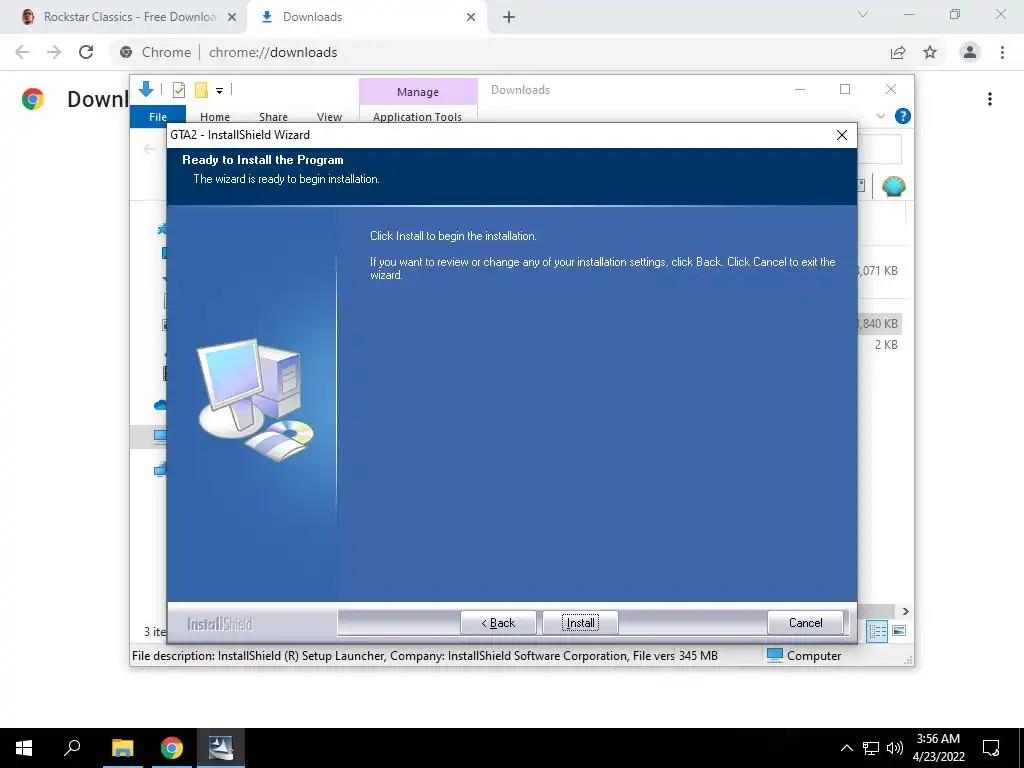Open the Chrome profile avatar menu
Screen dimensions: 1024x768
click(x=970, y=52)
